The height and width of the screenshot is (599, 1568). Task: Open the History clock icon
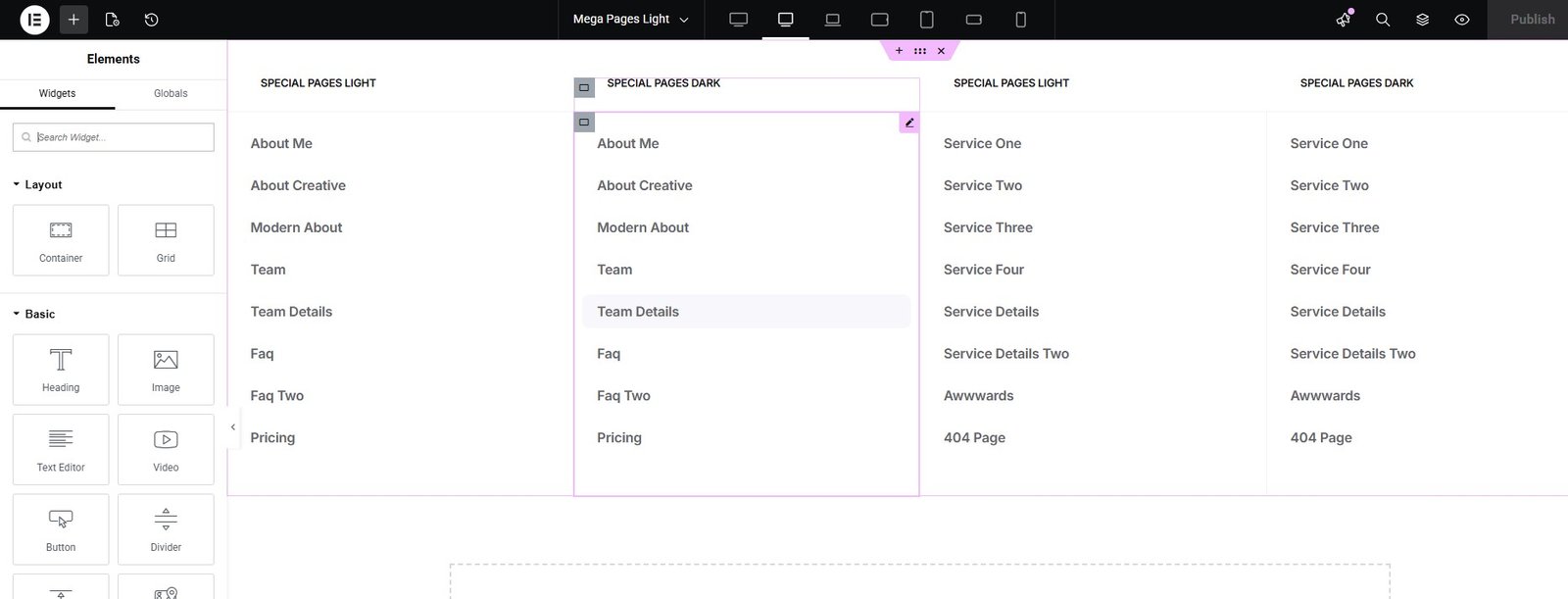[151, 20]
